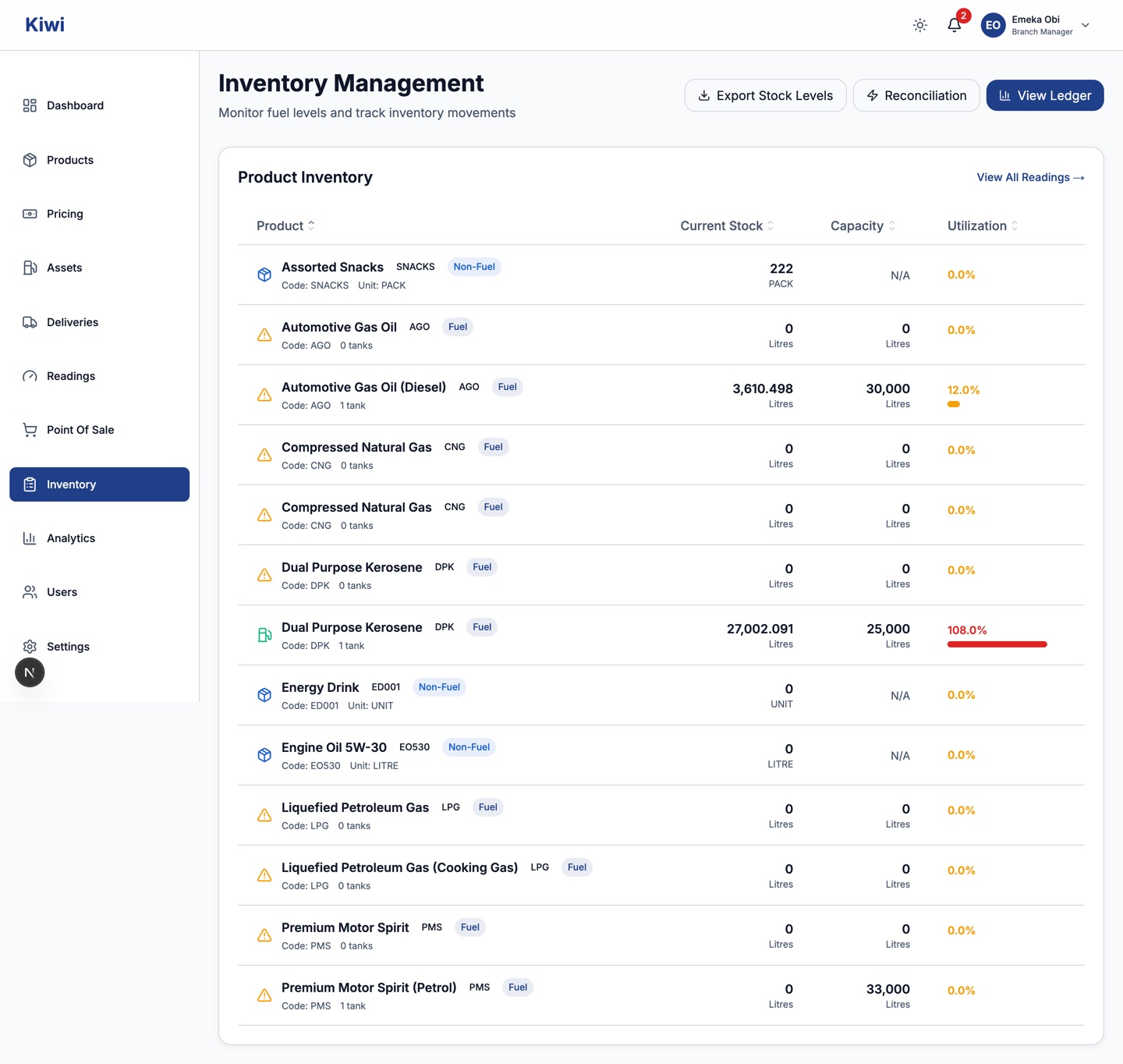Click the EO user avatar
This screenshot has width=1123, height=1064.
[x=993, y=25]
